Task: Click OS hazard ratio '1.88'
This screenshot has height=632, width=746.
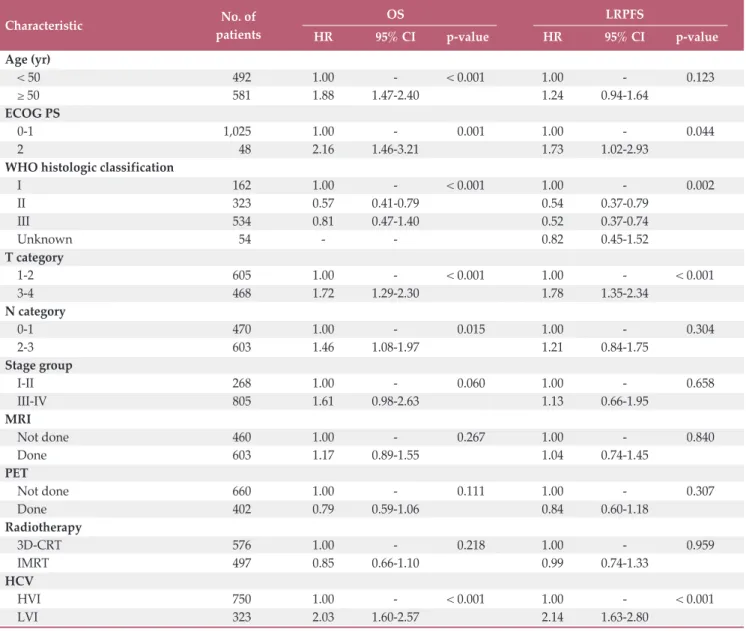Action: coord(324,96)
